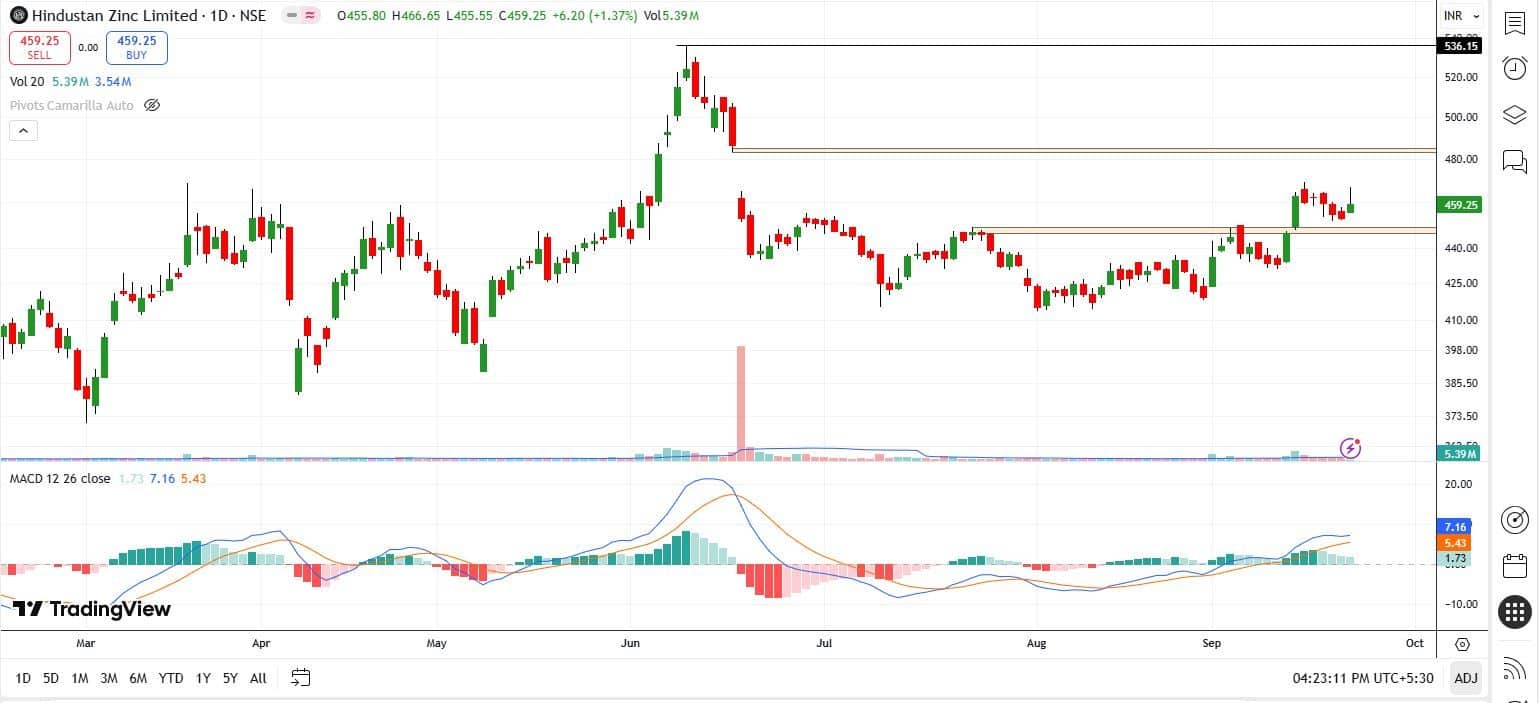Viewport: 1539px width, 703px height.
Task: Open the INR currency dropdown
Action: pyautogui.click(x=1461, y=16)
